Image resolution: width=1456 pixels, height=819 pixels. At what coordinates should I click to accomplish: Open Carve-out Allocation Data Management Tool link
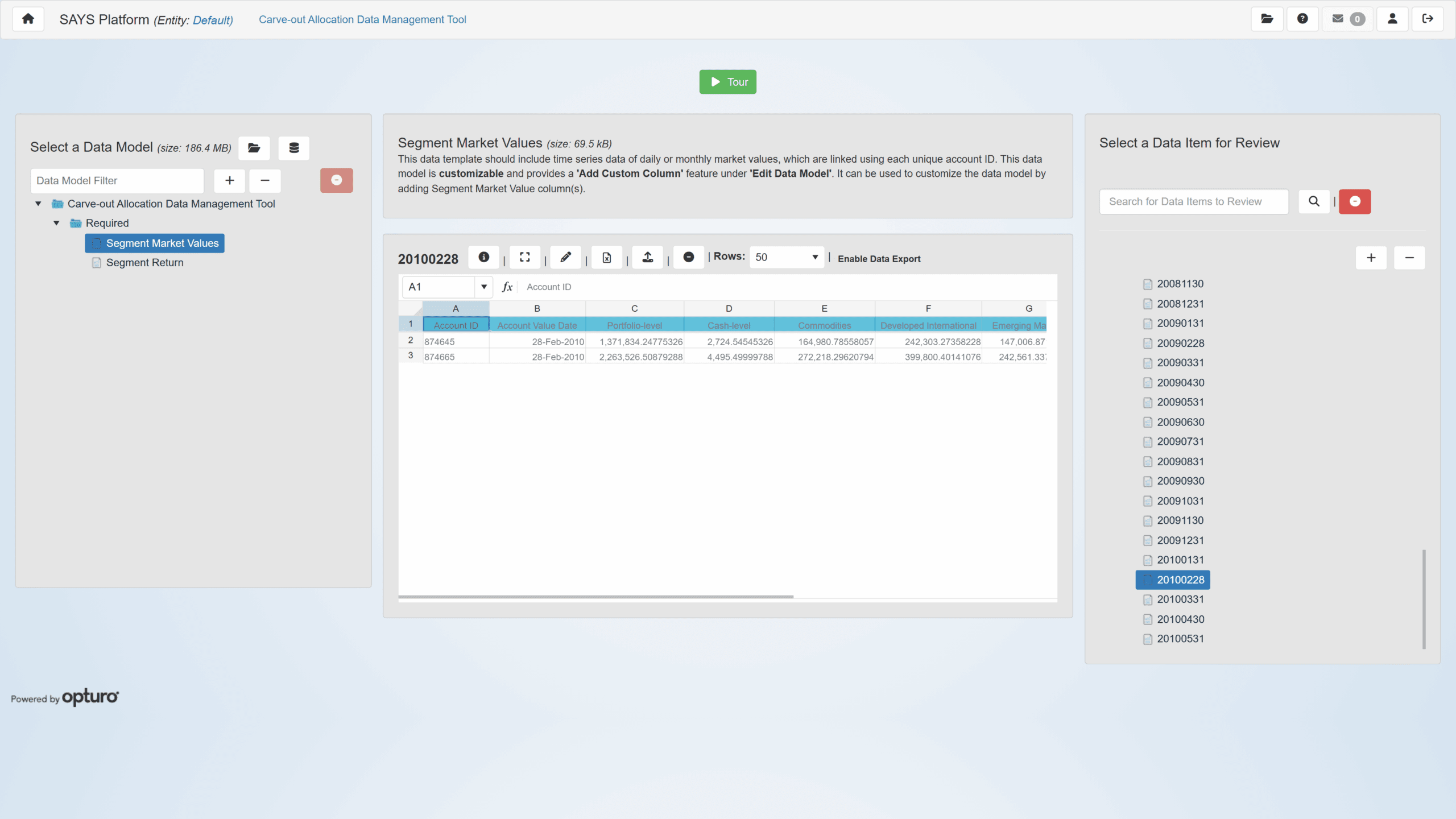362,19
